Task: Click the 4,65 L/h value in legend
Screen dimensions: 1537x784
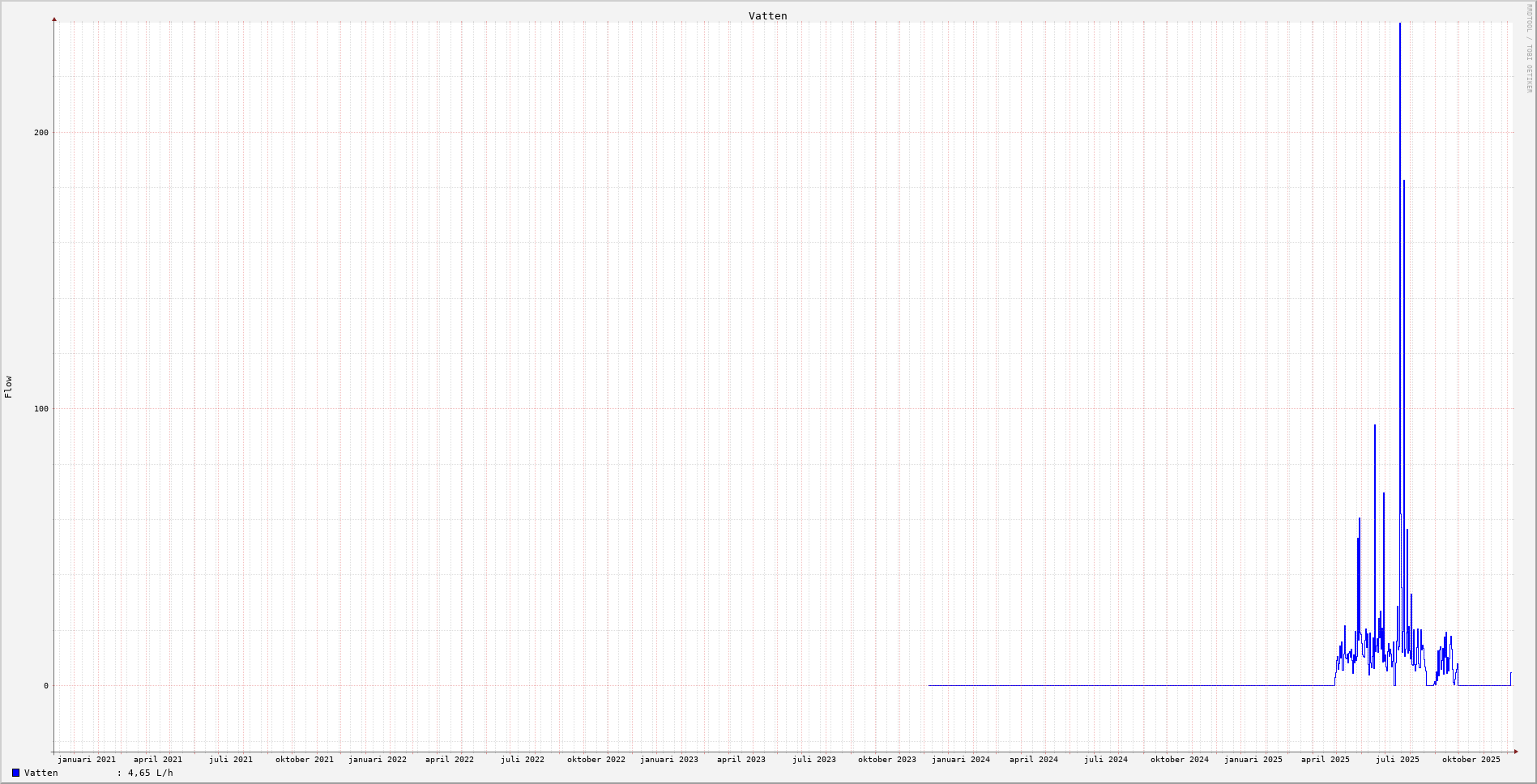Action: (x=150, y=773)
